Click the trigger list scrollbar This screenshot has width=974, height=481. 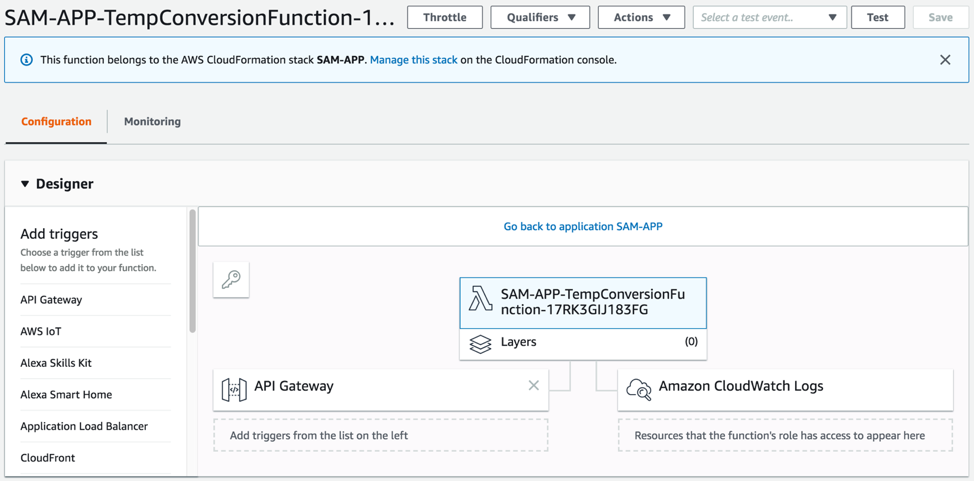(x=193, y=270)
